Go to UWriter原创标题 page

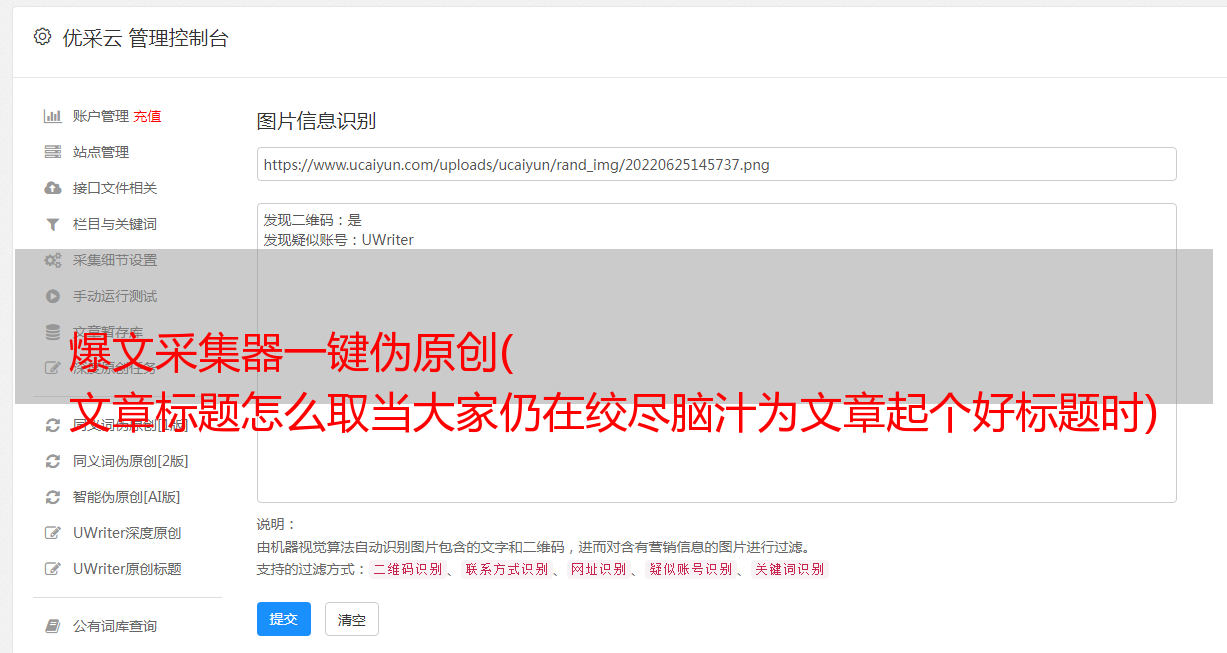click(x=126, y=569)
